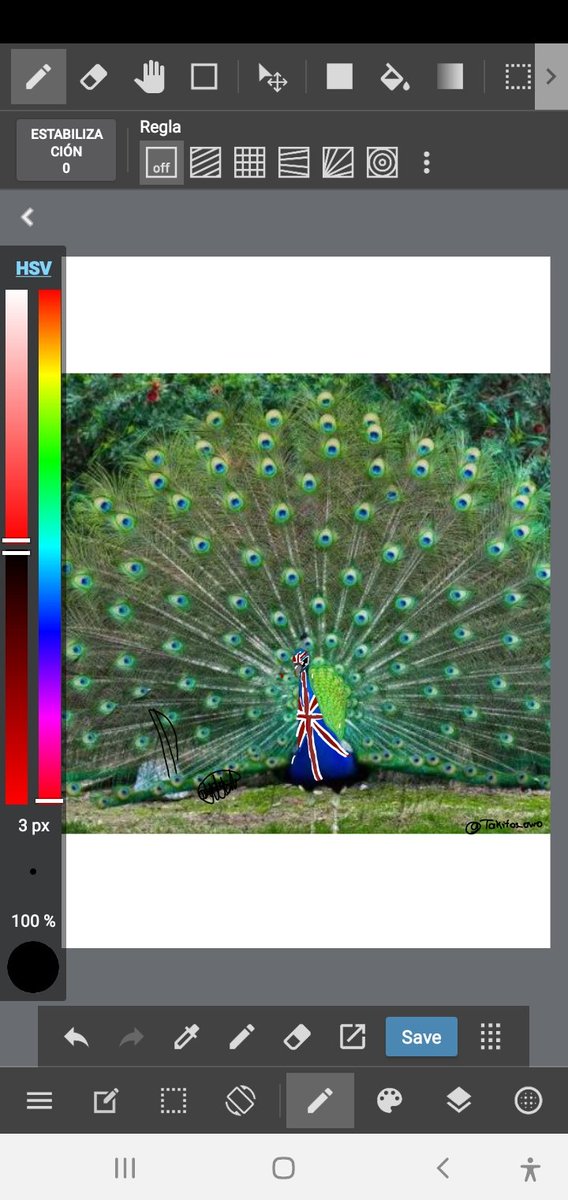Collapse panel with the left chevron
Image resolution: width=568 pixels, height=1200 pixels.
tap(28, 217)
